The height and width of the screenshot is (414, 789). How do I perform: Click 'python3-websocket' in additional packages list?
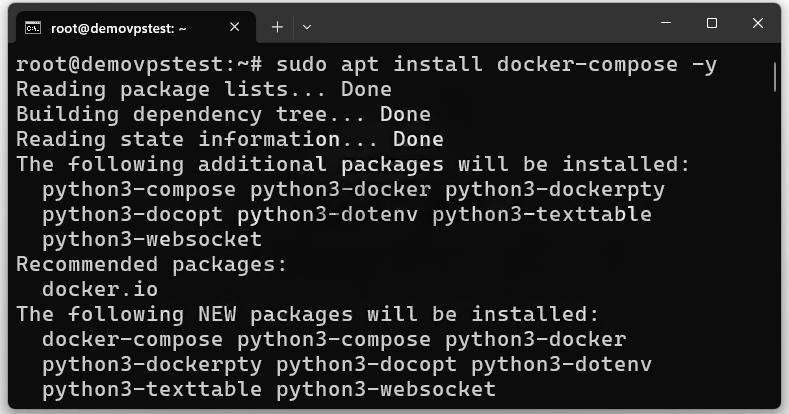pyautogui.click(x=152, y=240)
